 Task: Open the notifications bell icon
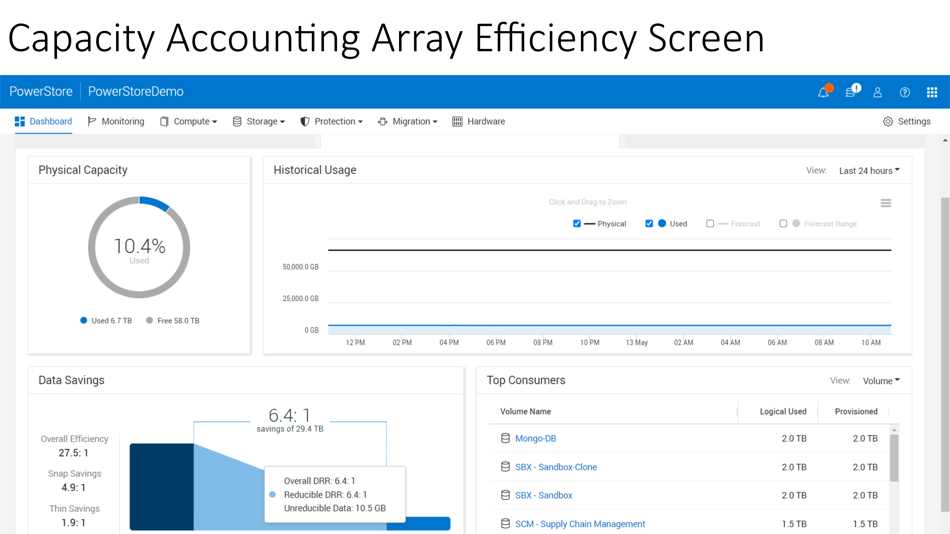[824, 92]
